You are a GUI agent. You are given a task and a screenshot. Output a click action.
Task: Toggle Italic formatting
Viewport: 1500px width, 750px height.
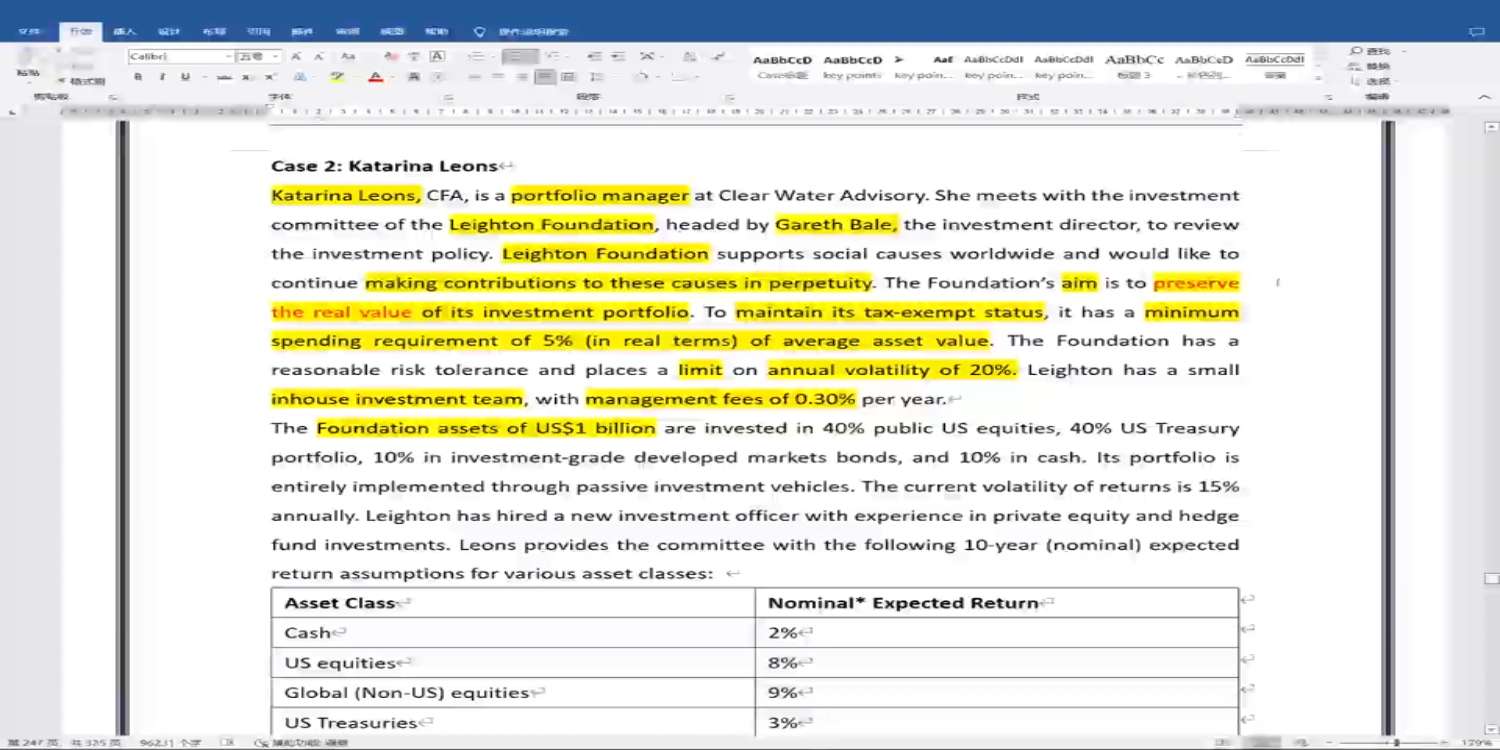tap(161, 77)
